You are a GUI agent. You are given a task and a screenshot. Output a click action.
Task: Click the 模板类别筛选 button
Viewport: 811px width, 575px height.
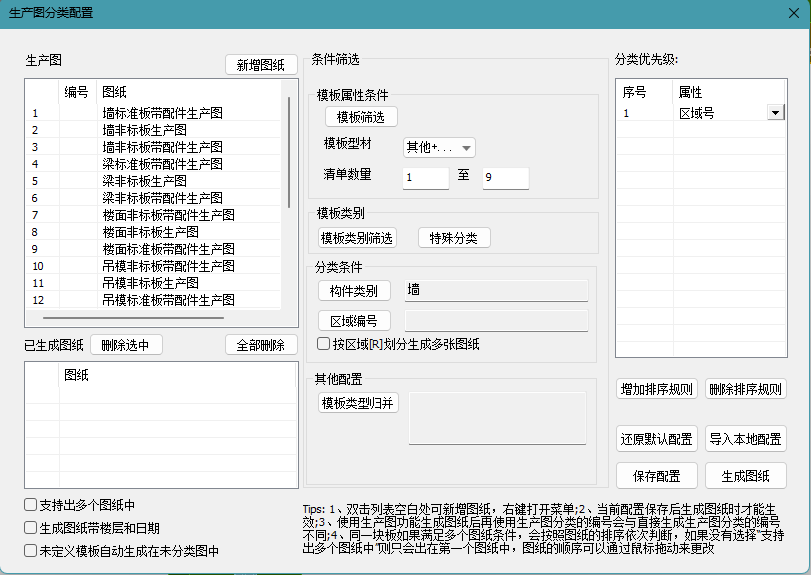point(357,238)
